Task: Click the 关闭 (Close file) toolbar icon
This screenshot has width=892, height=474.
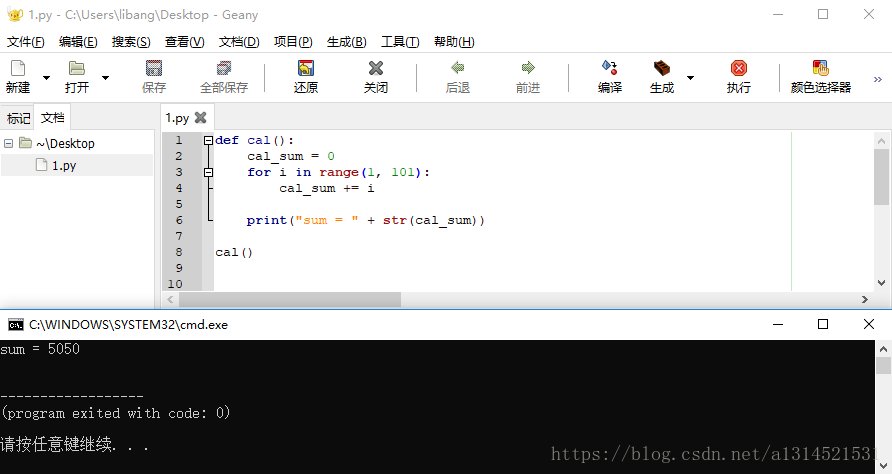Action: coord(375,68)
